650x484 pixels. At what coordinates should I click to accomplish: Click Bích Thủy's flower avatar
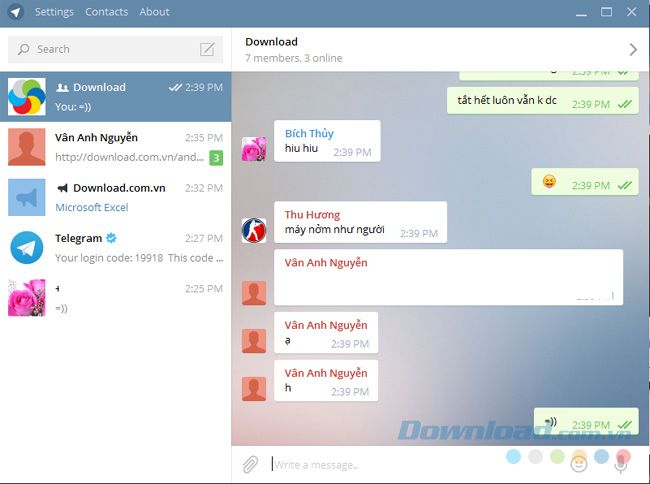click(x=254, y=149)
